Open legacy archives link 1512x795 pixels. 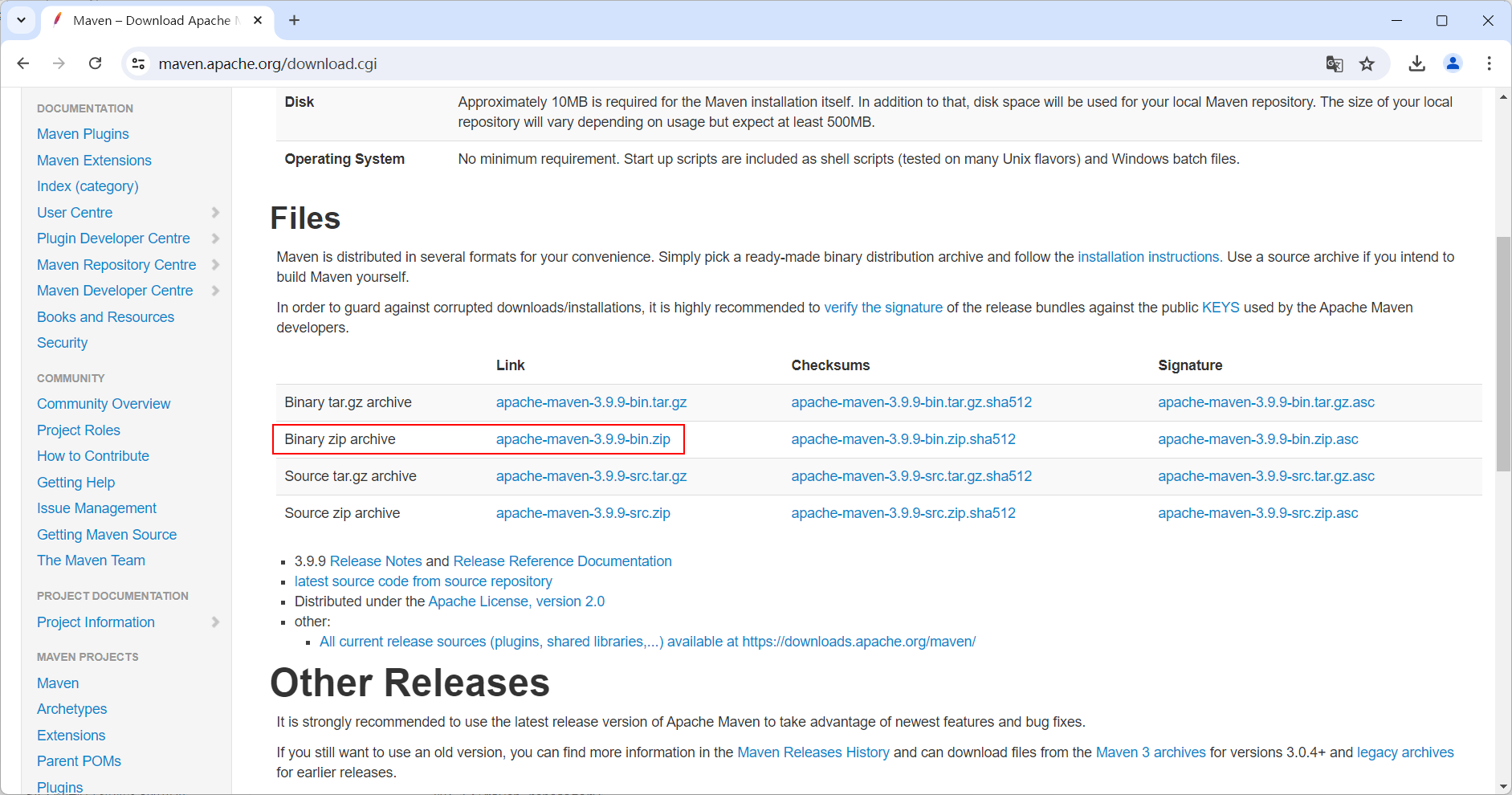[x=1405, y=752]
